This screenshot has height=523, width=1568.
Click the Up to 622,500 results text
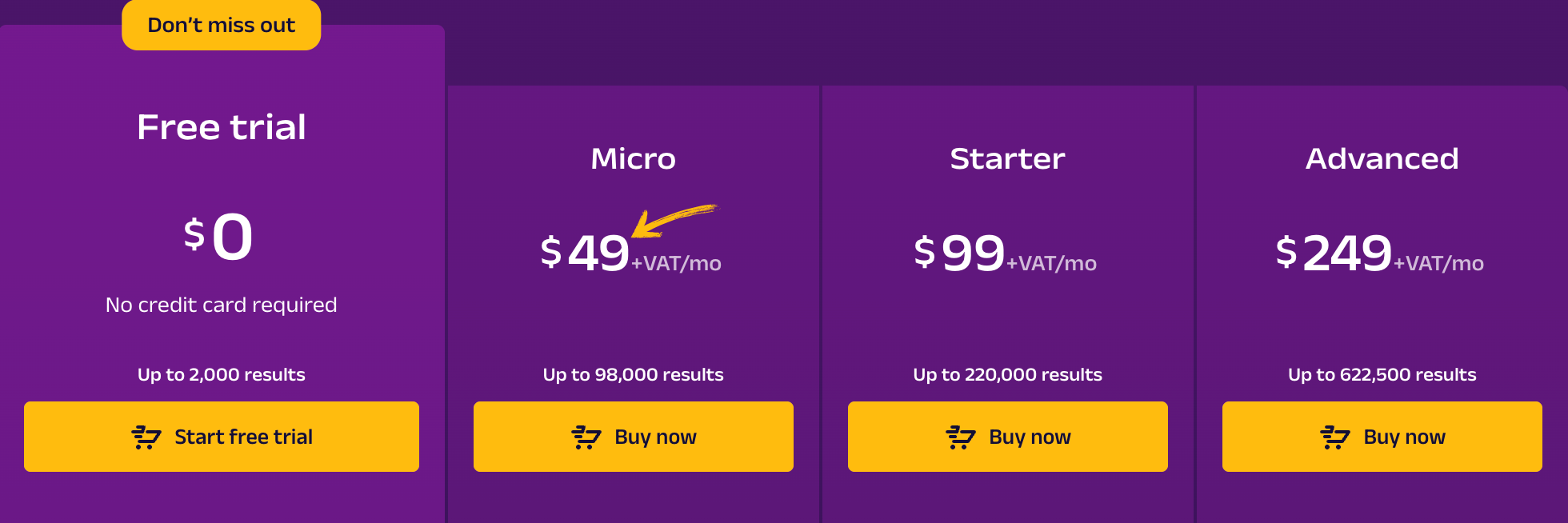pyautogui.click(x=1382, y=374)
